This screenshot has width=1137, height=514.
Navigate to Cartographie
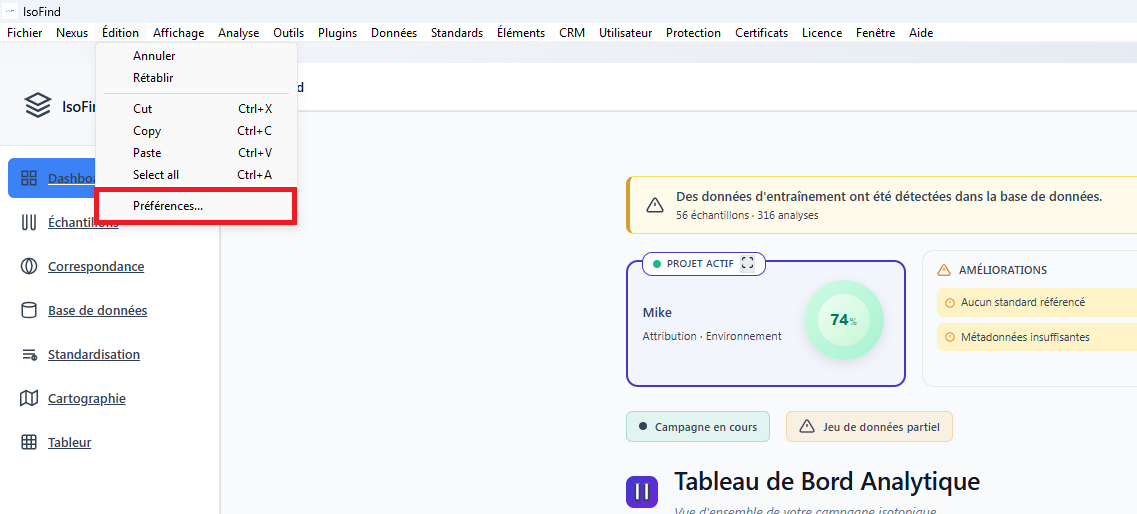coord(86,398)
